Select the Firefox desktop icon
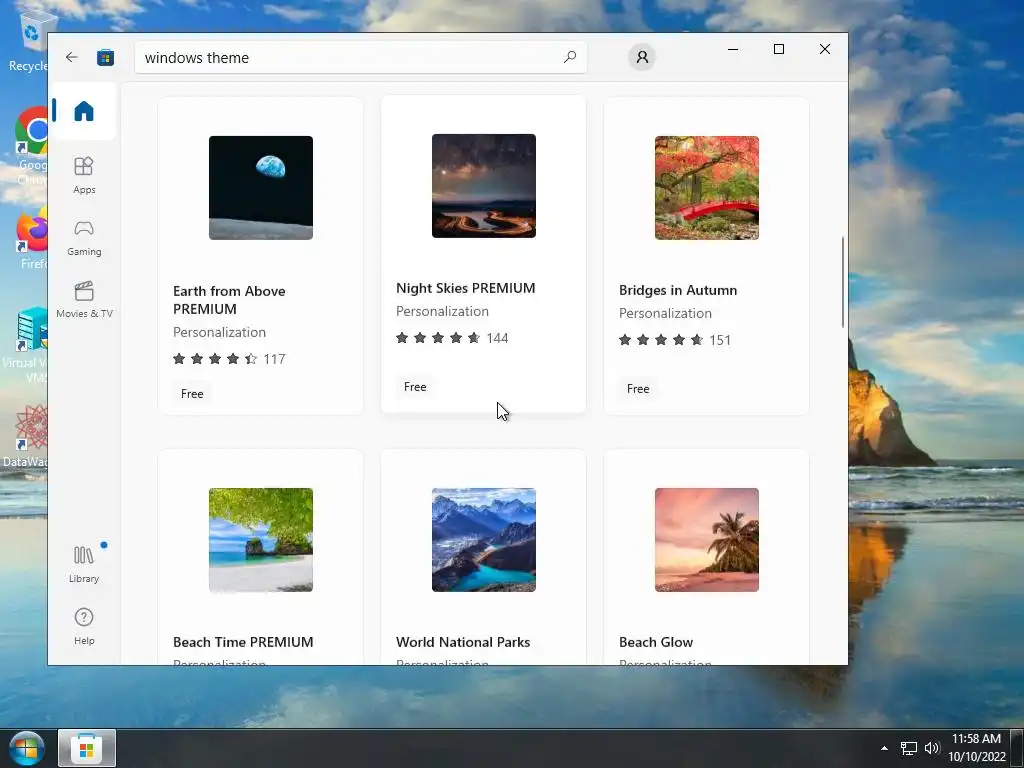 point(31,238)
